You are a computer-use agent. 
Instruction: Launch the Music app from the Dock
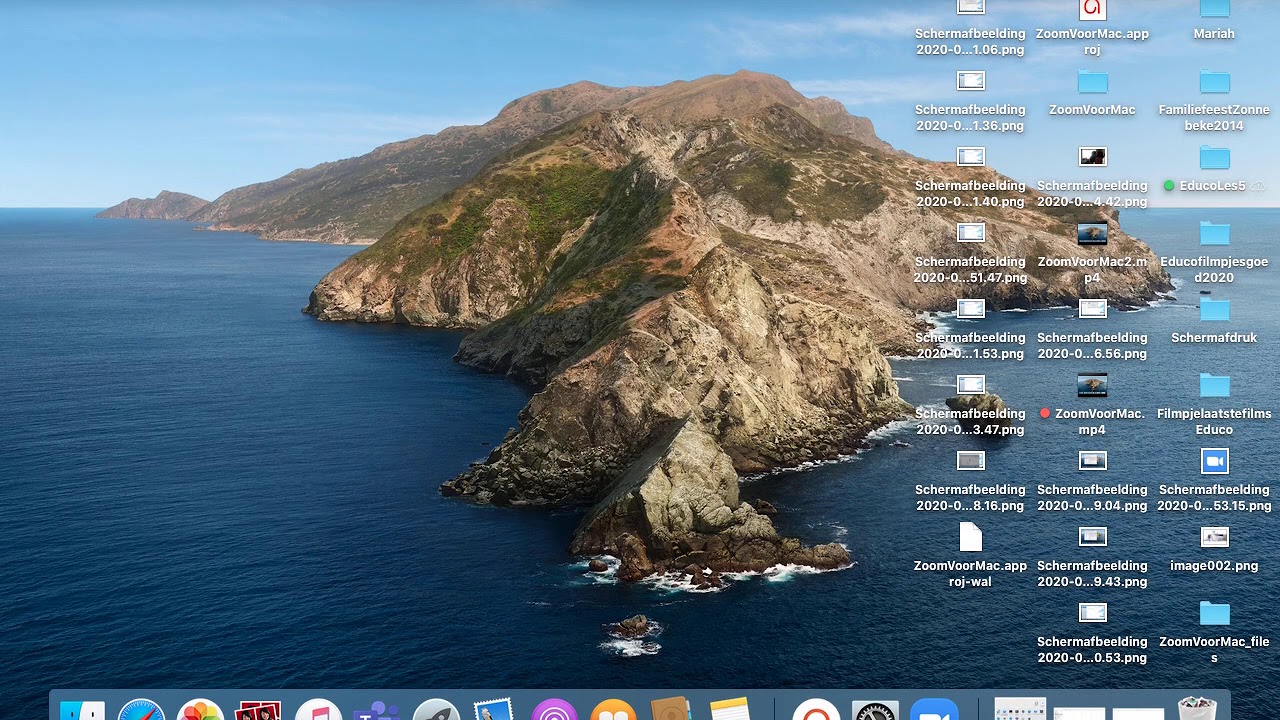(x=318, y=710)
